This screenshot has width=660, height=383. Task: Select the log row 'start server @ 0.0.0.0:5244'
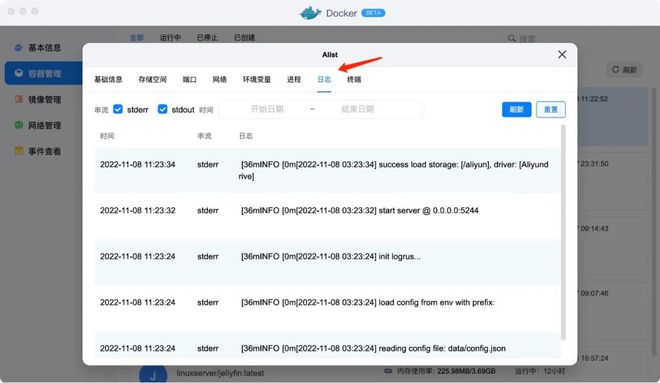pyautogui.click(x=327, y=216)
